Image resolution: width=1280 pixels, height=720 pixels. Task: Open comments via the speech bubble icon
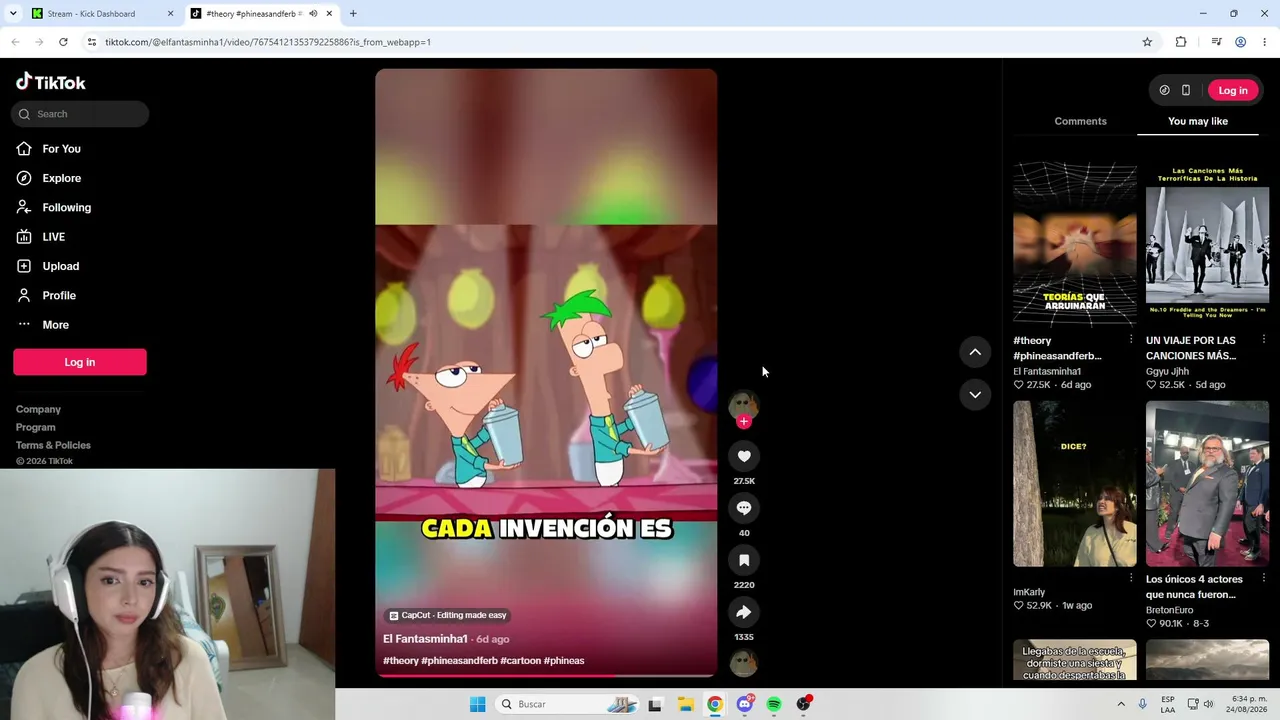[744, 508]
